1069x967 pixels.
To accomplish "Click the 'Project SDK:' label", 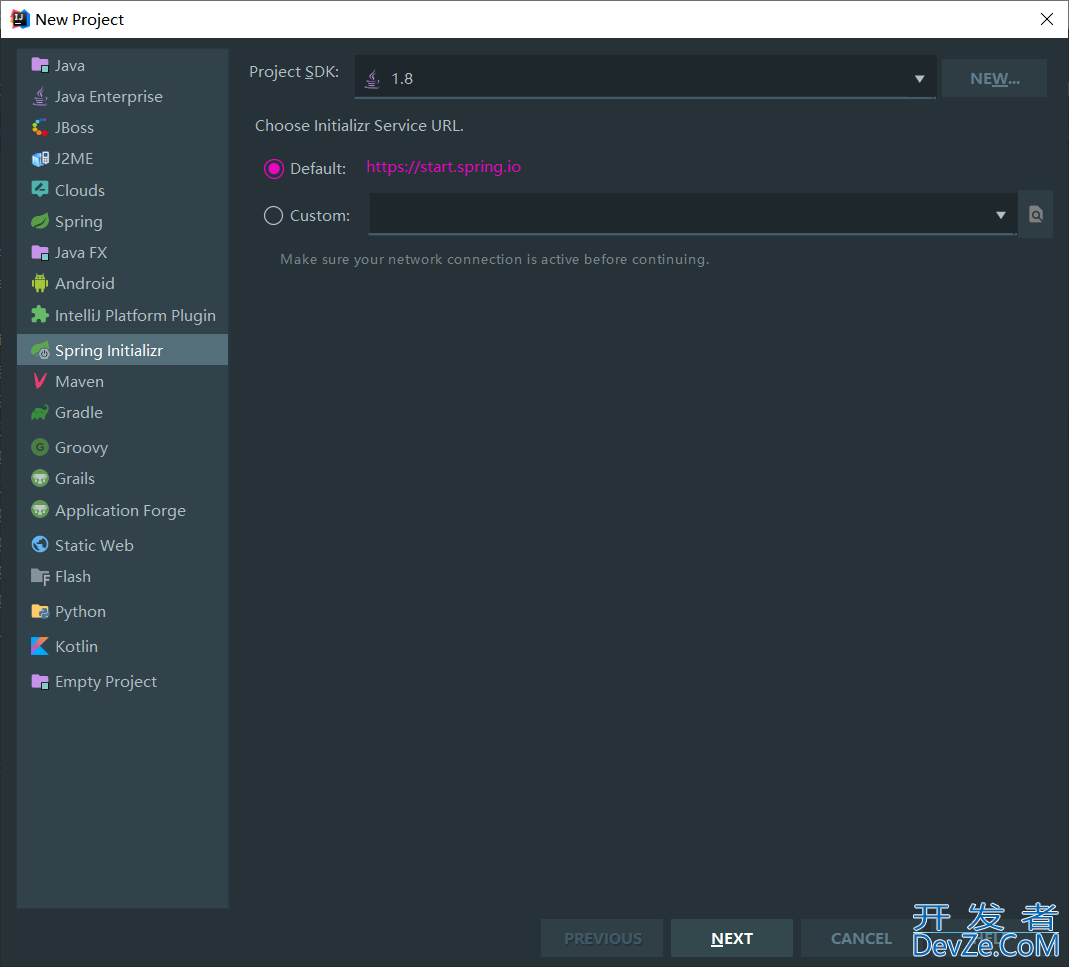I will tap(294, 72).
